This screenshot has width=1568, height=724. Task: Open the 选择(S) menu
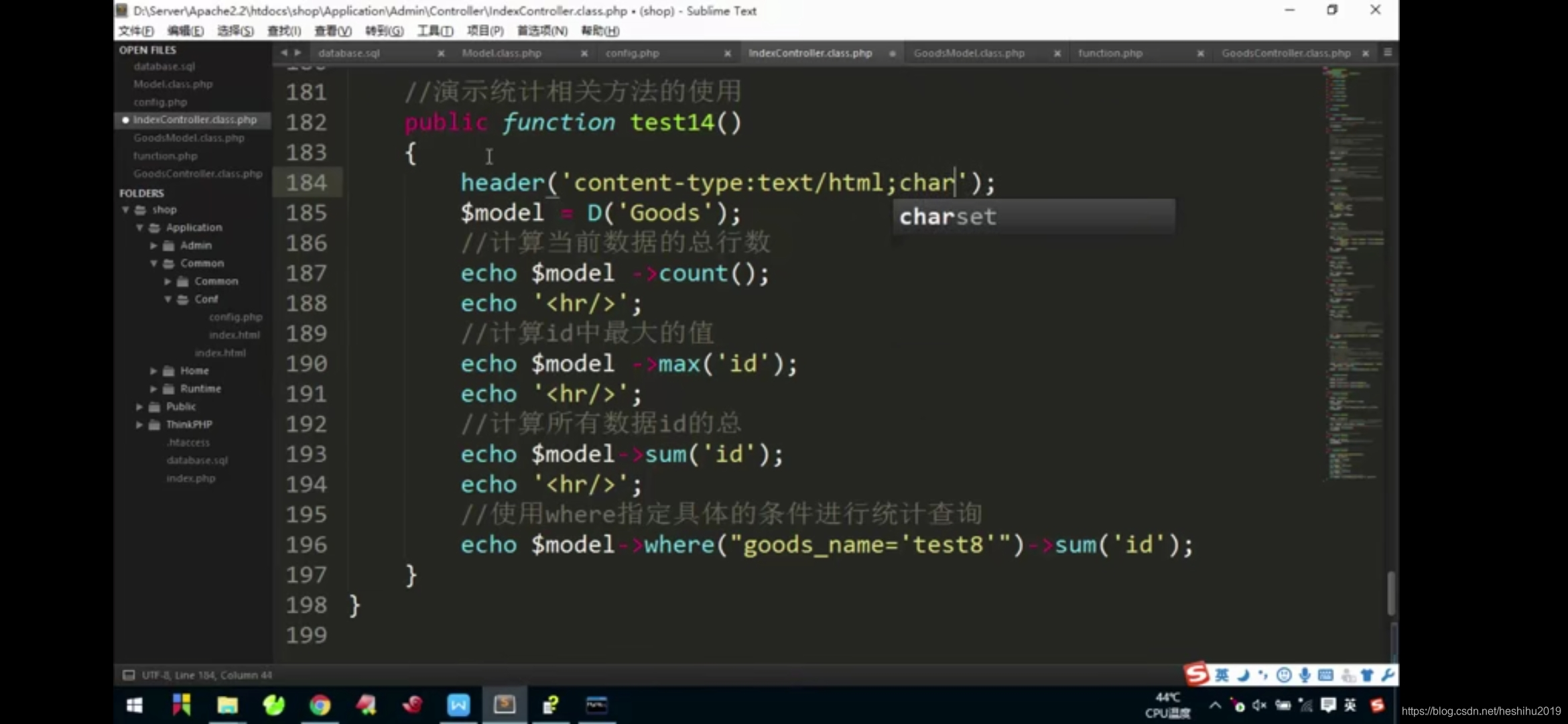point(235,31)
